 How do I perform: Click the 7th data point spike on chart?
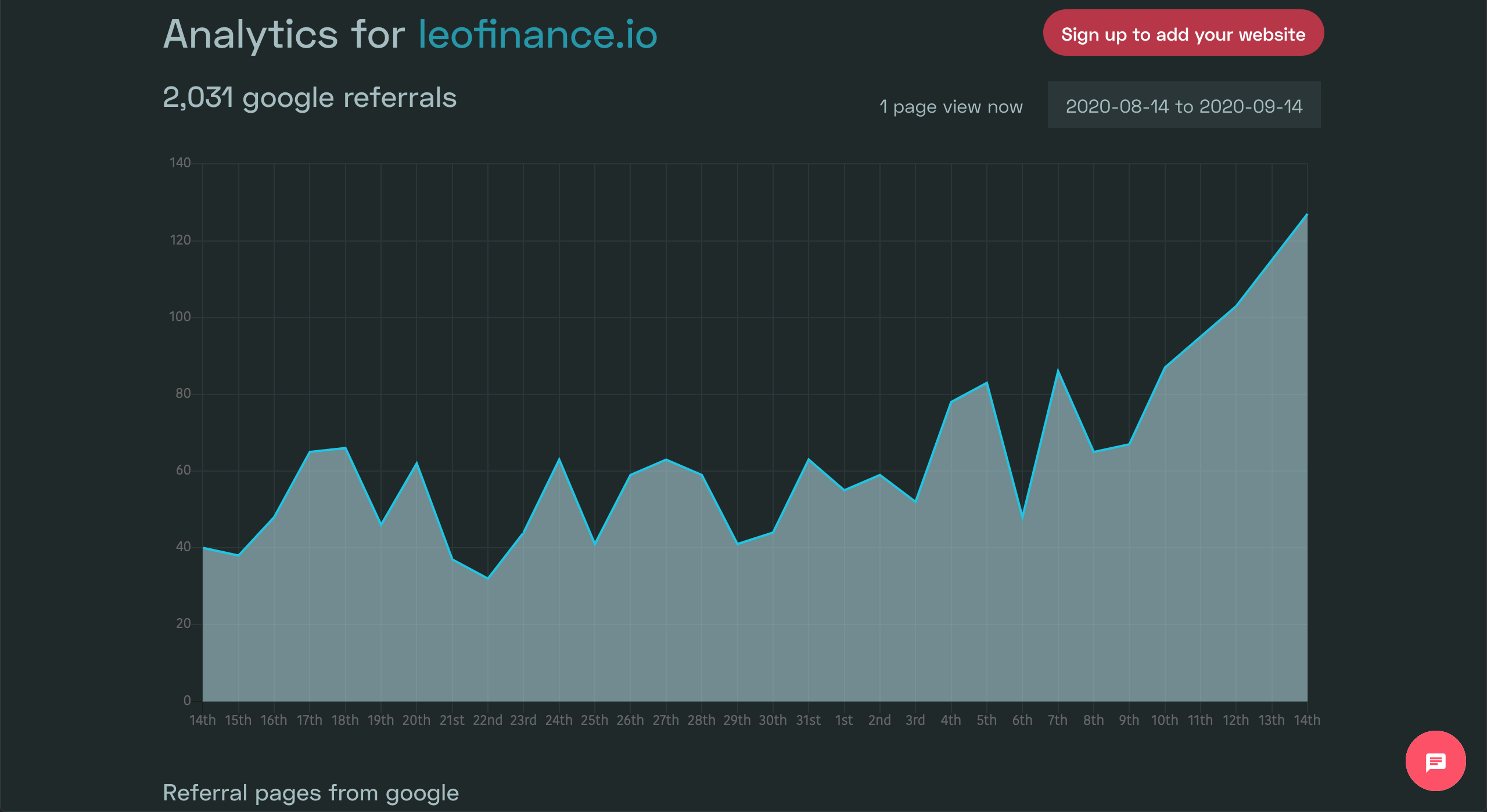[1058, 370]
